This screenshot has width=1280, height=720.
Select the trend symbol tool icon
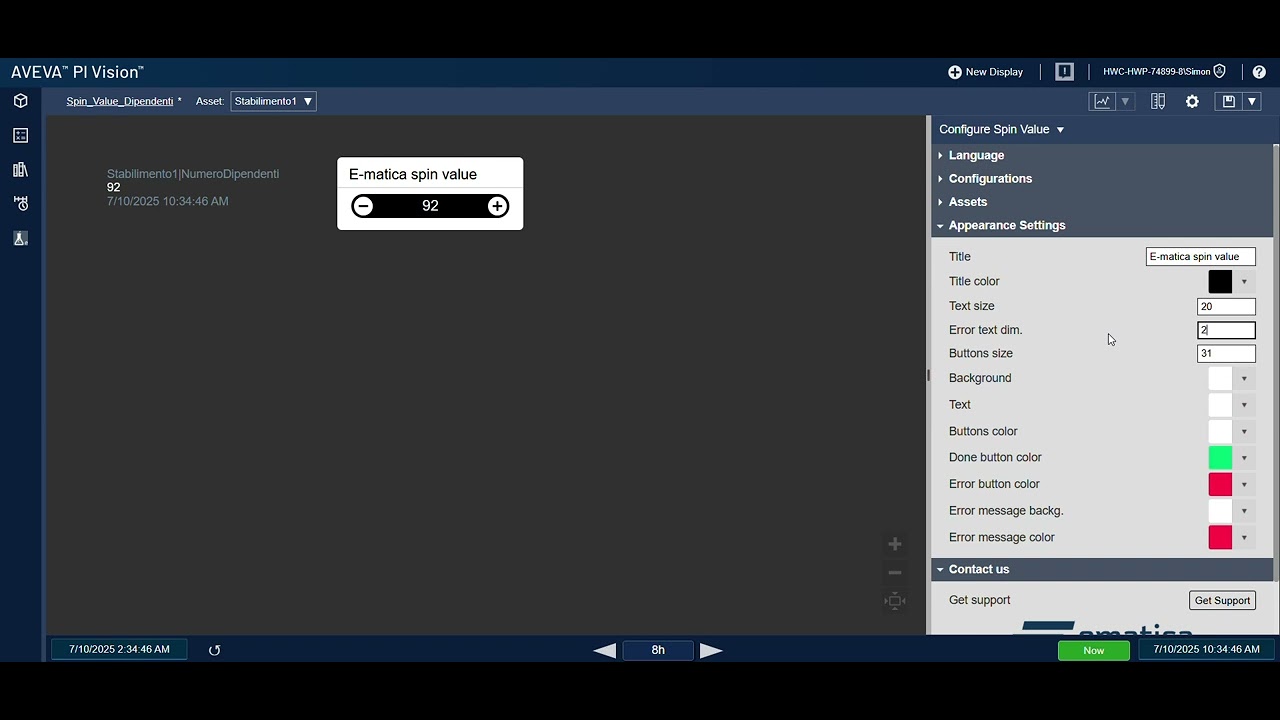(1102, 101)
